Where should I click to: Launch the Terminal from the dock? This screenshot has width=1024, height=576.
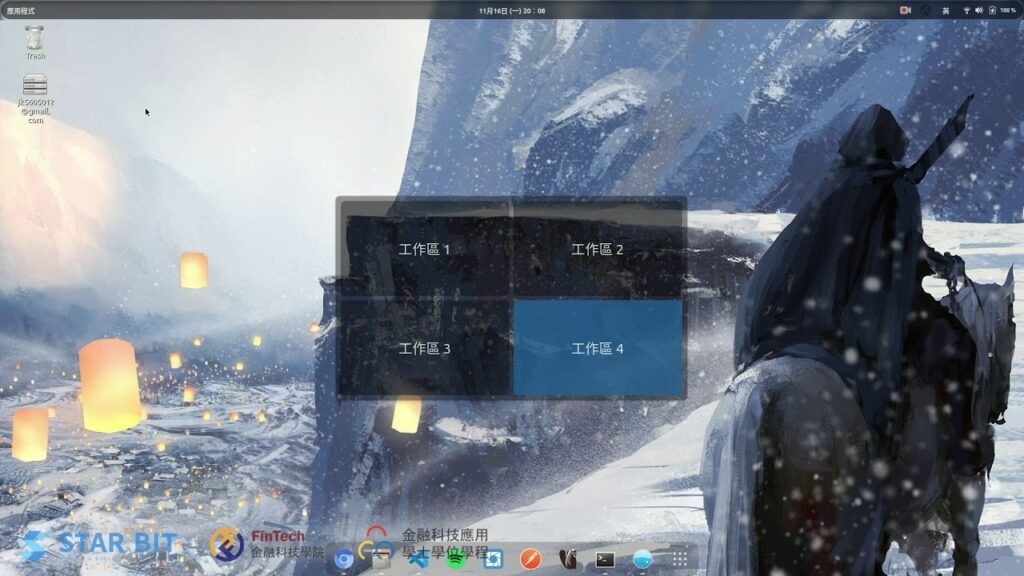click(x=605, y=559)
